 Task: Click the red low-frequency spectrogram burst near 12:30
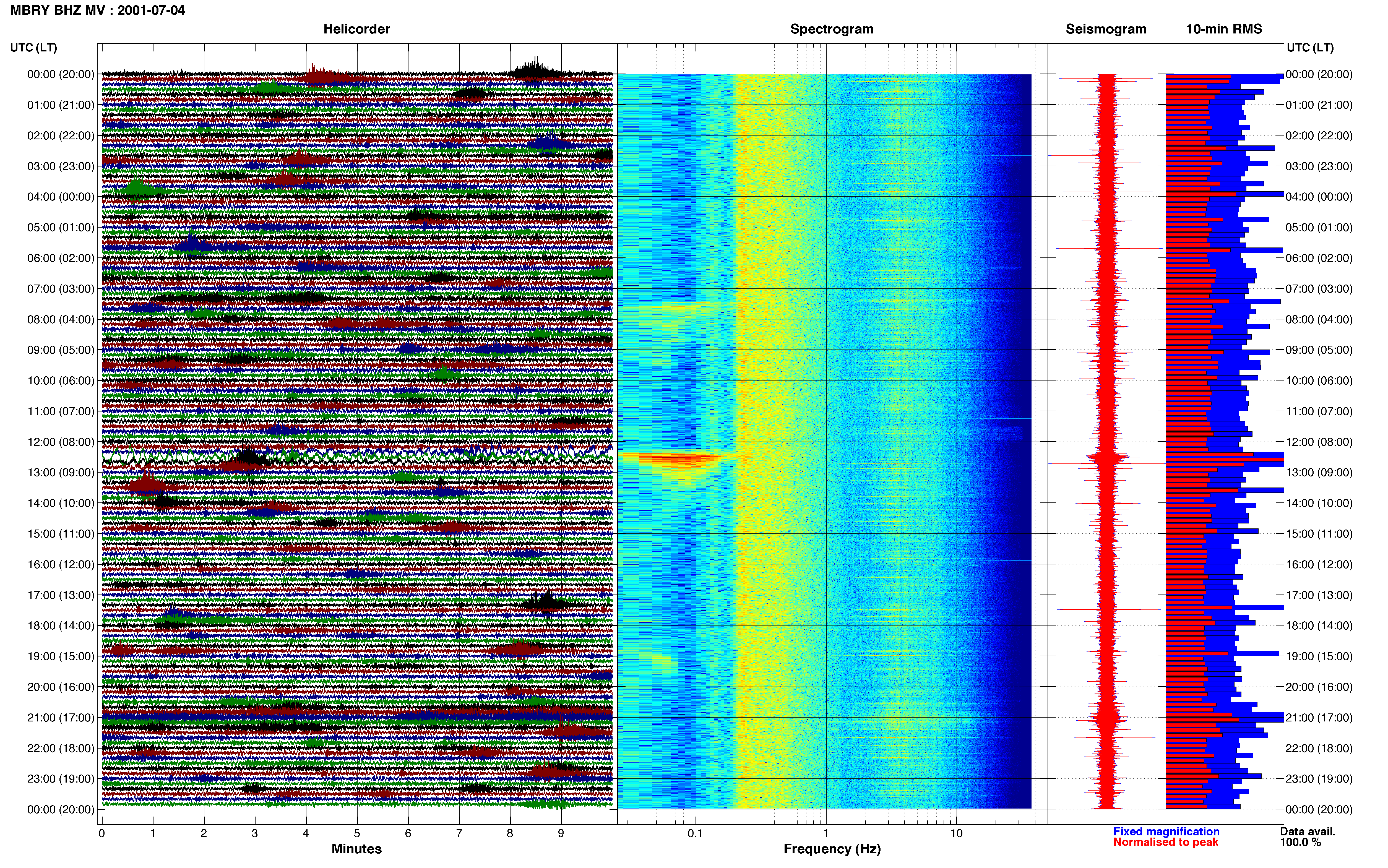click(x=672, y=458)
